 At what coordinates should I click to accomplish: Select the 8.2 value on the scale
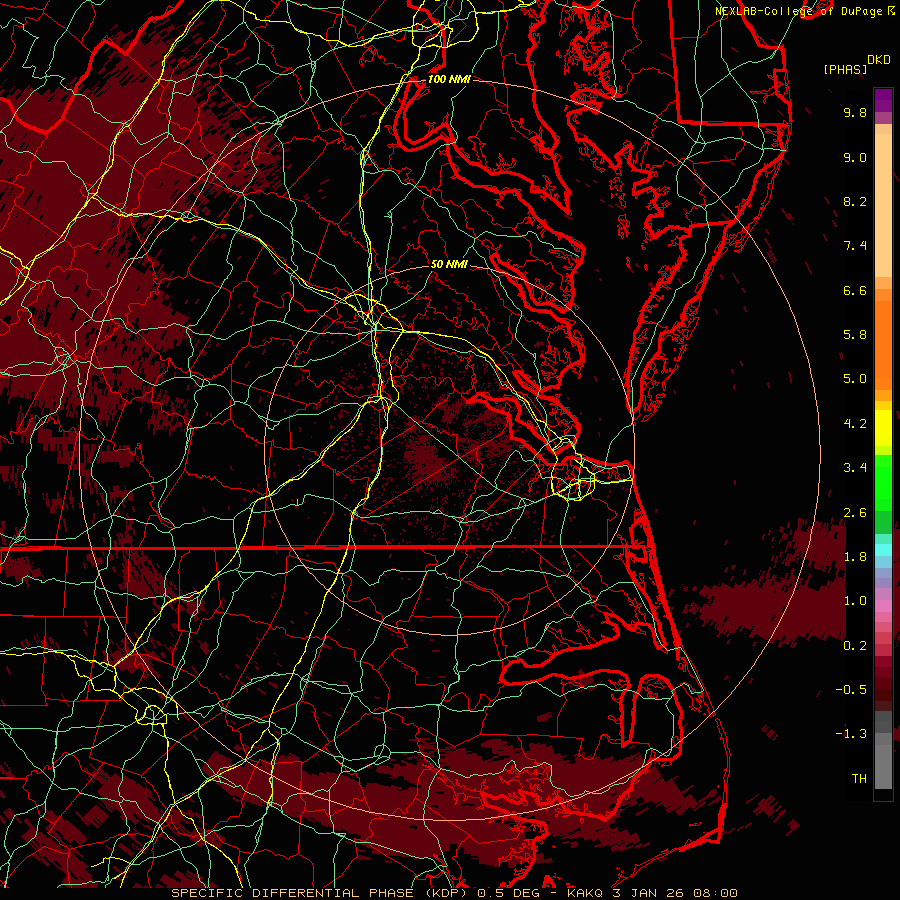pos(855,201)
